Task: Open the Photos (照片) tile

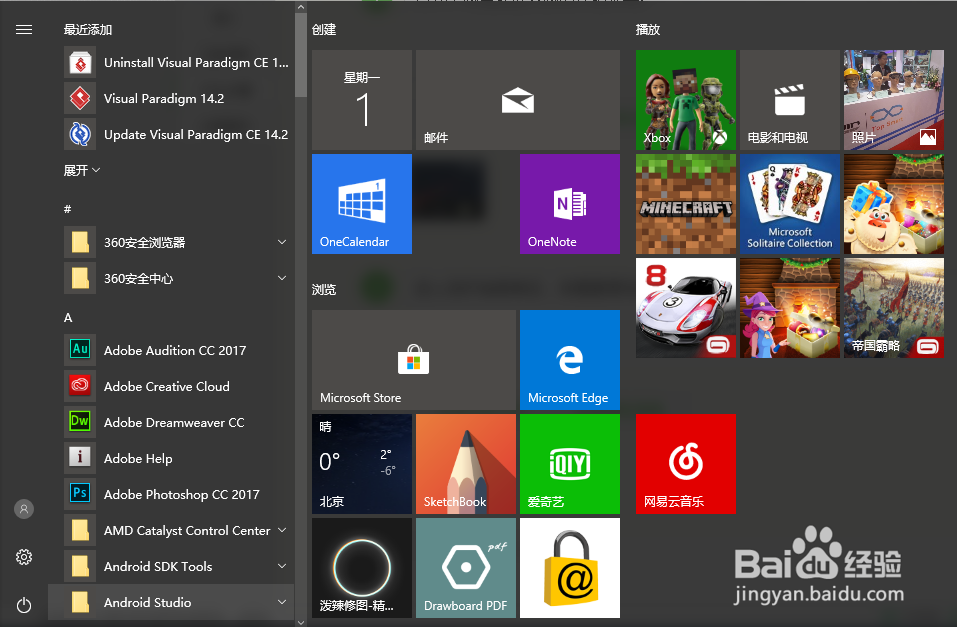Action: [894, 100]
